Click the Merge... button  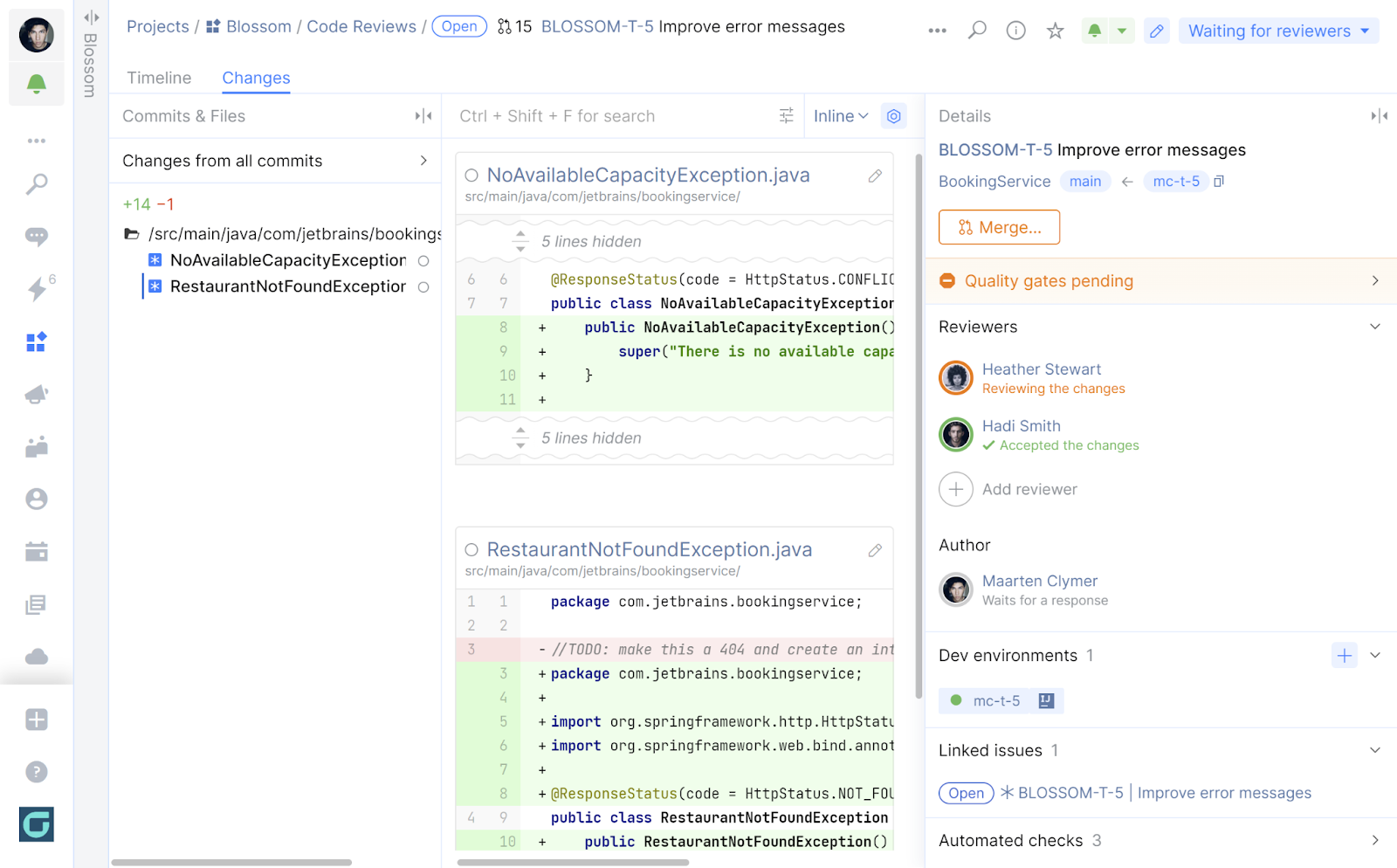click(999, 227)
